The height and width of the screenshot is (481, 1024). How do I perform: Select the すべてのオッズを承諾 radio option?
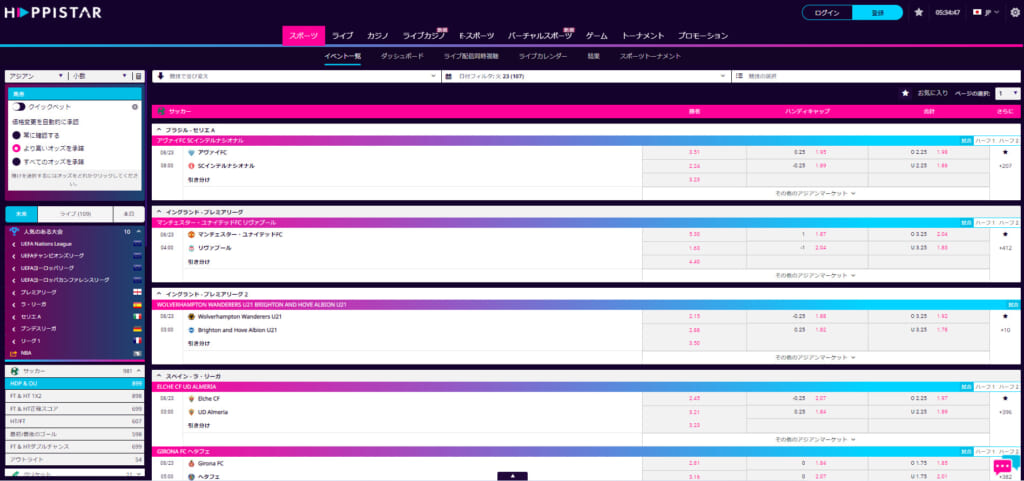click(x=16, y=161)
